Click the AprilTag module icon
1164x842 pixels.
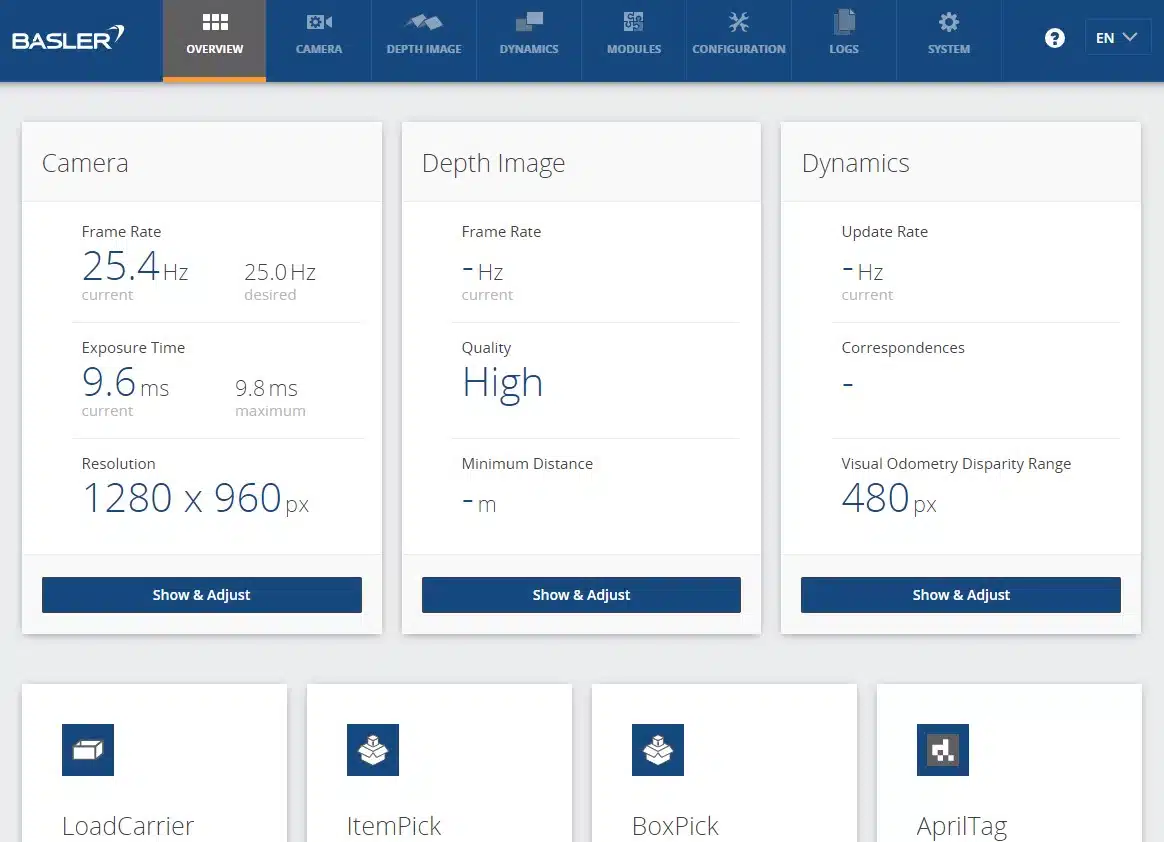pos(943,750)
